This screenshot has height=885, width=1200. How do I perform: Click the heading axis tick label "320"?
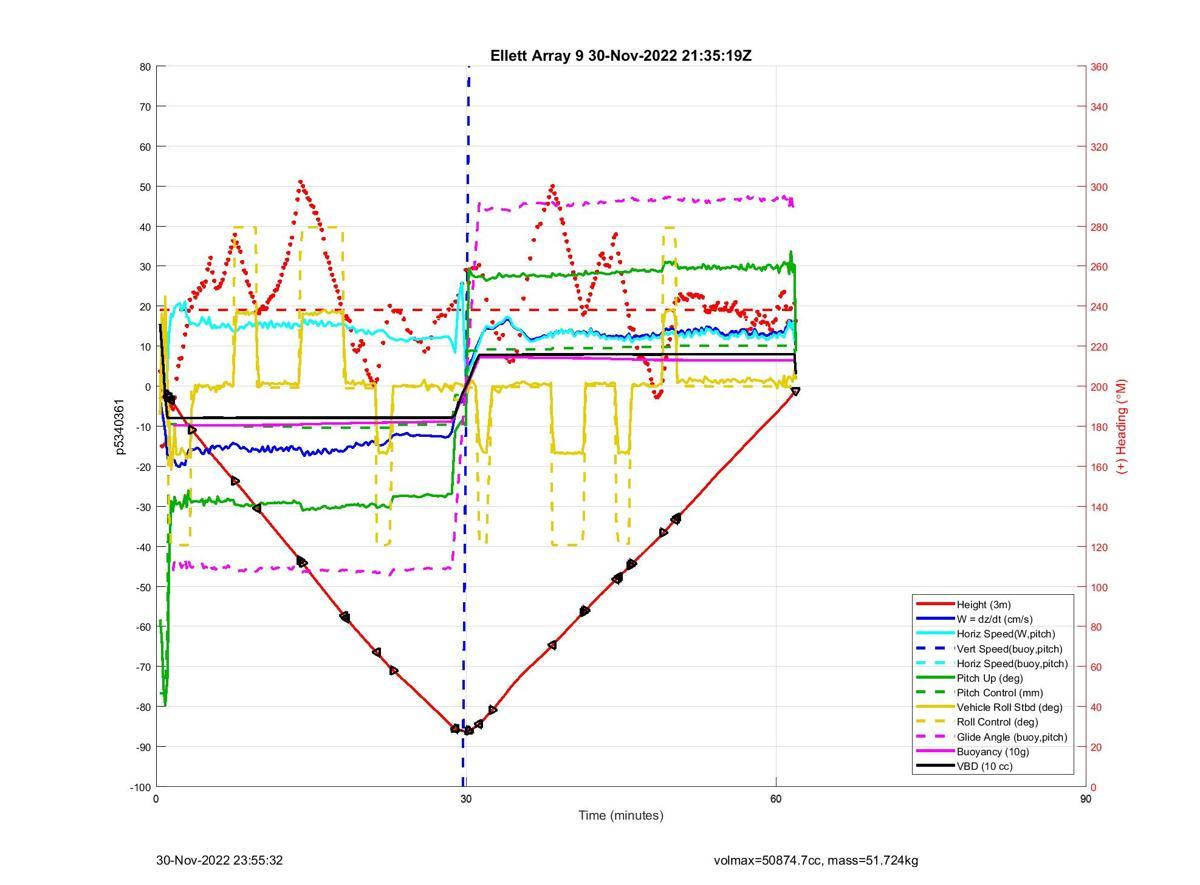pyautogui.click(x=1099, y=147)
